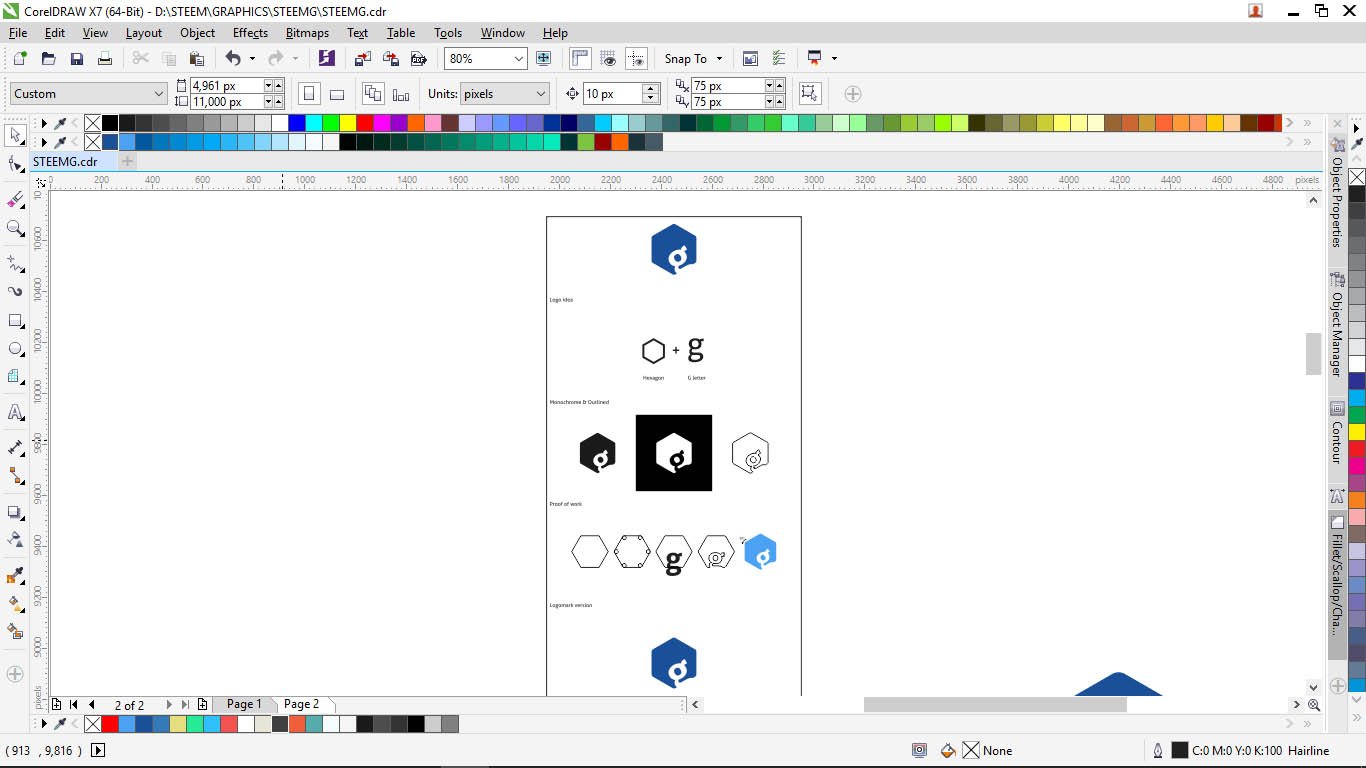
Task: Click the Undo arrow icon
Action: (x=233, y=59)
